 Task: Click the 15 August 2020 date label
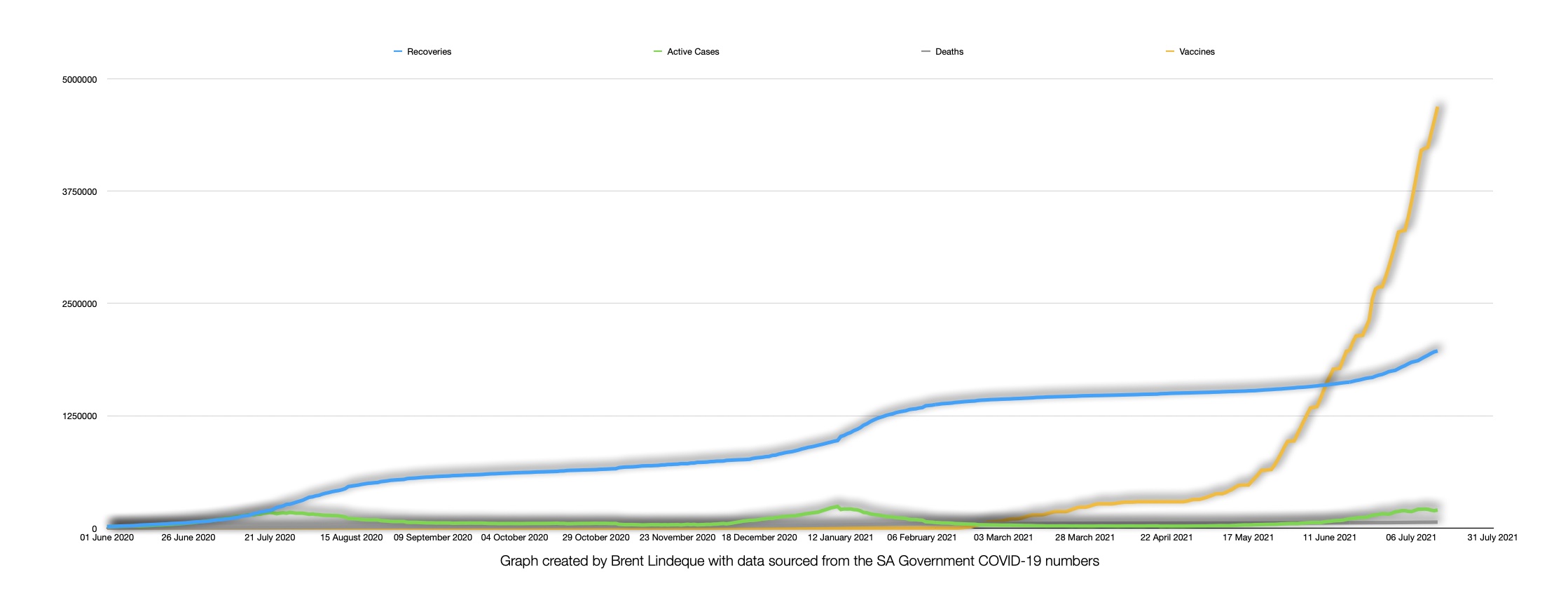[351, 538]
